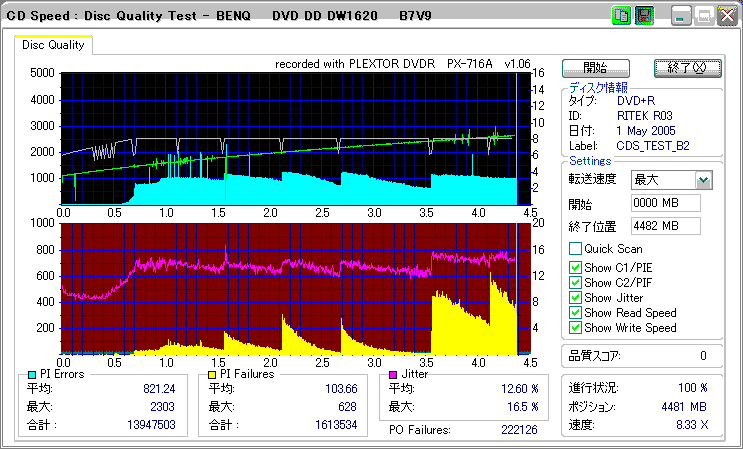
Task: Click the magenta Jitter legend square
Action: (393, 375)
